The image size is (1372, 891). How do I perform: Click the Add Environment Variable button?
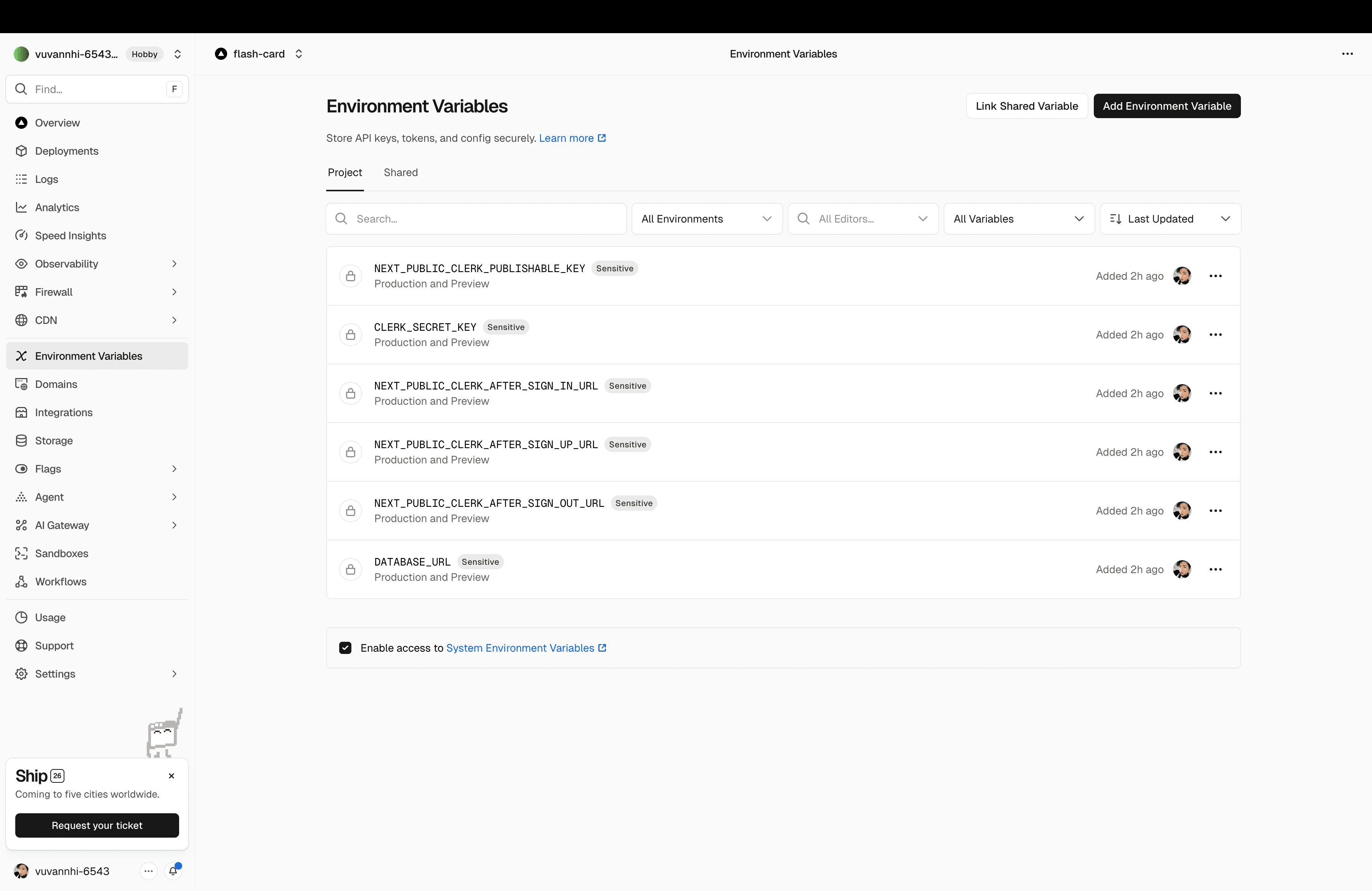point(1167,106)
